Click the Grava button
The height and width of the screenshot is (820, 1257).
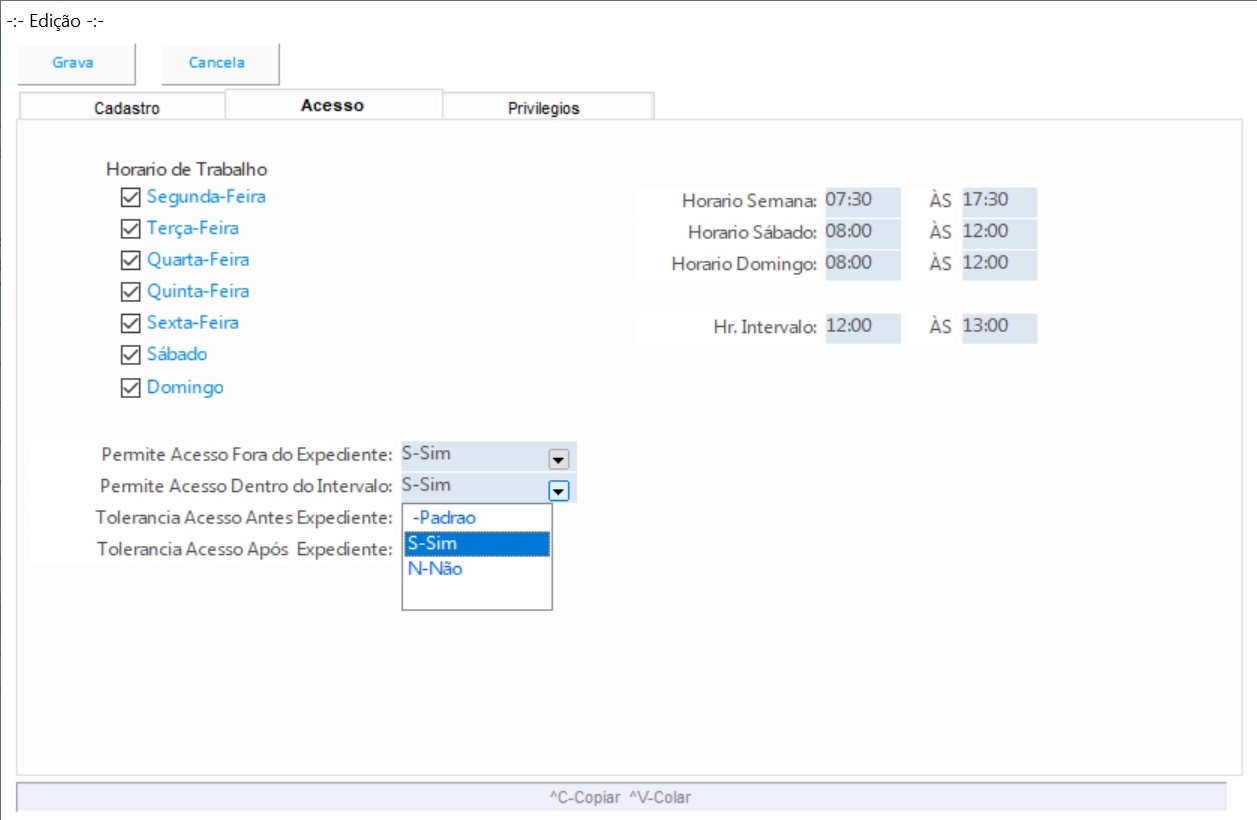74,63
